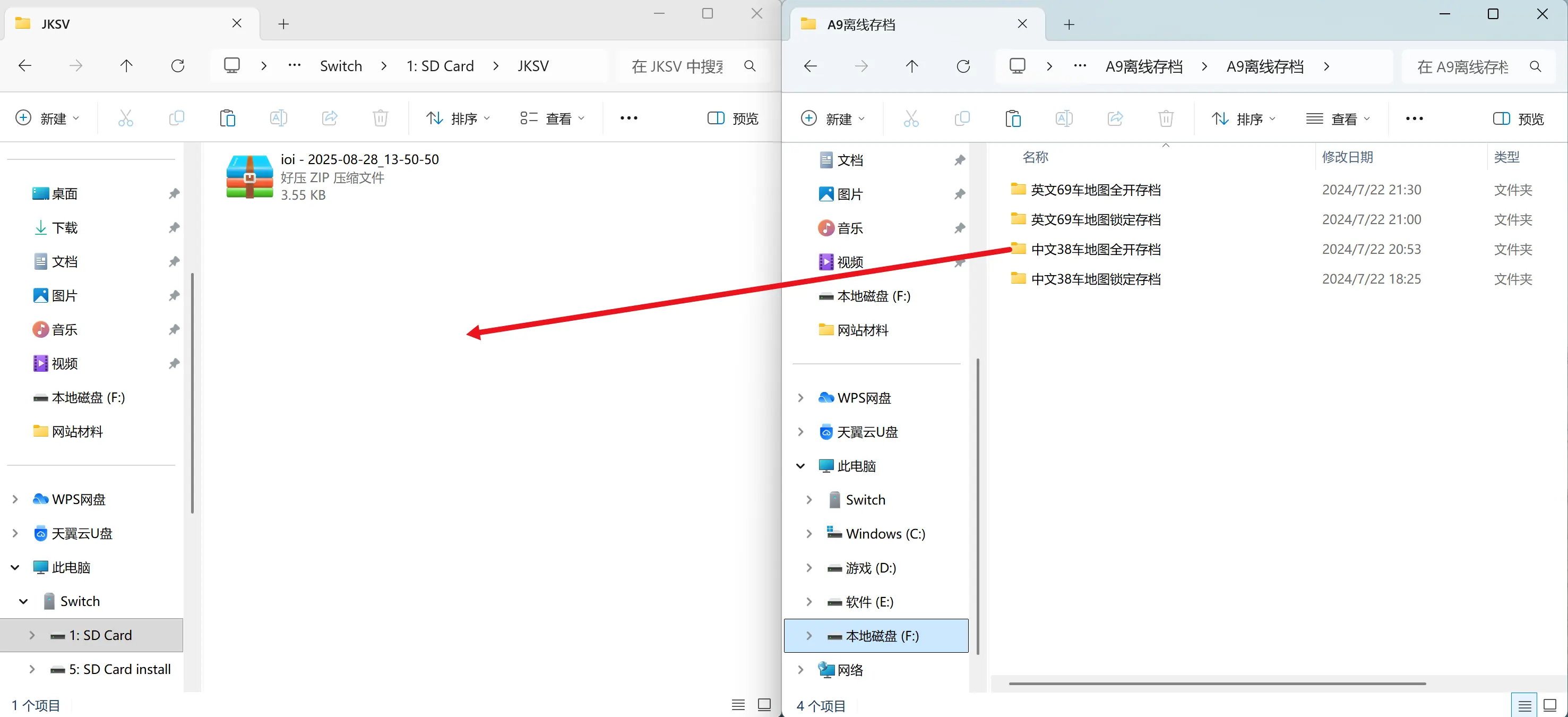Image resolution: width=1568 pixels, height=717 pixels.
Task: Add a new tab in JKSV window
Action: coord(283,24)
